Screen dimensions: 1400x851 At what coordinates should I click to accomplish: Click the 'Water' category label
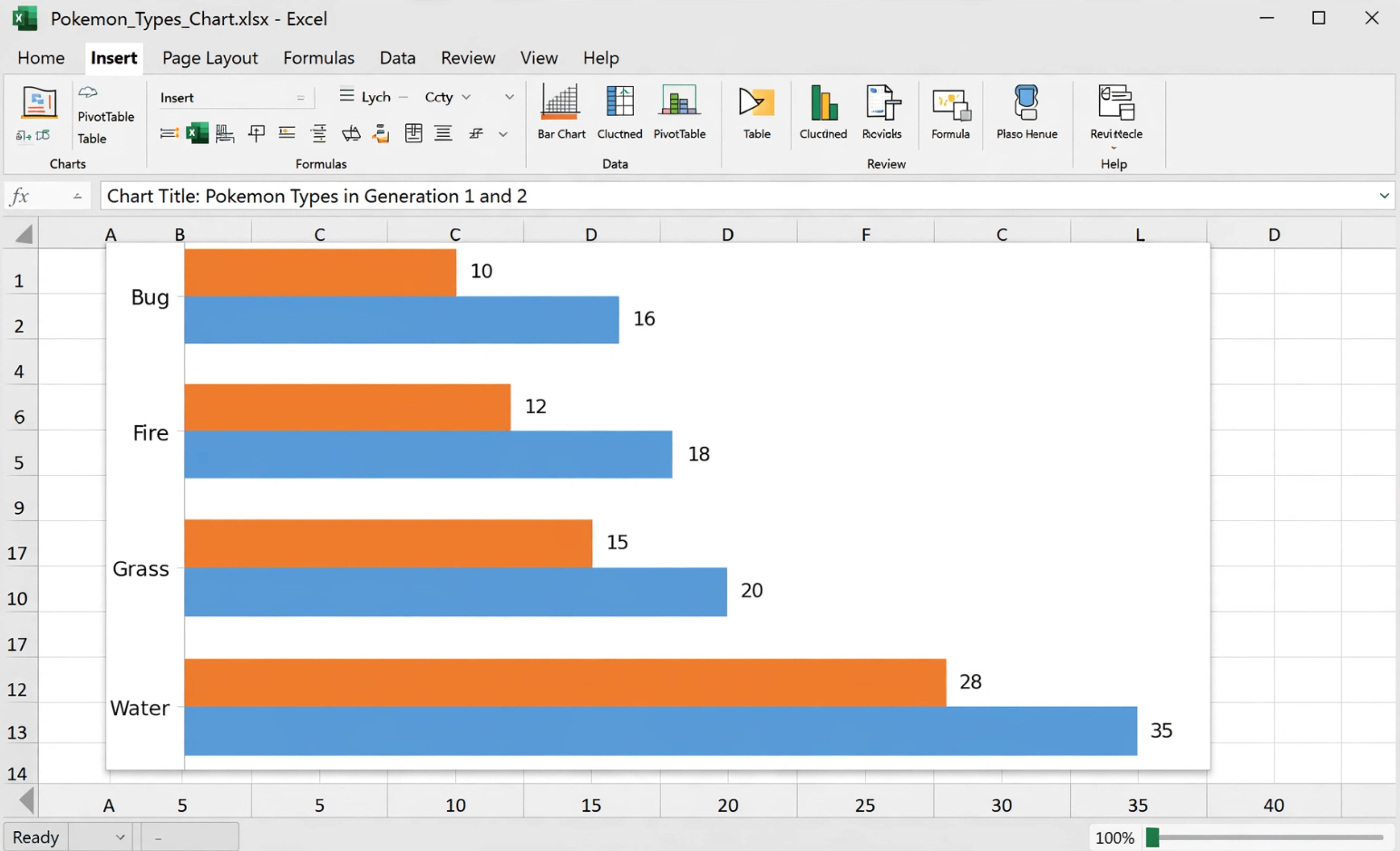pos(140,708)
